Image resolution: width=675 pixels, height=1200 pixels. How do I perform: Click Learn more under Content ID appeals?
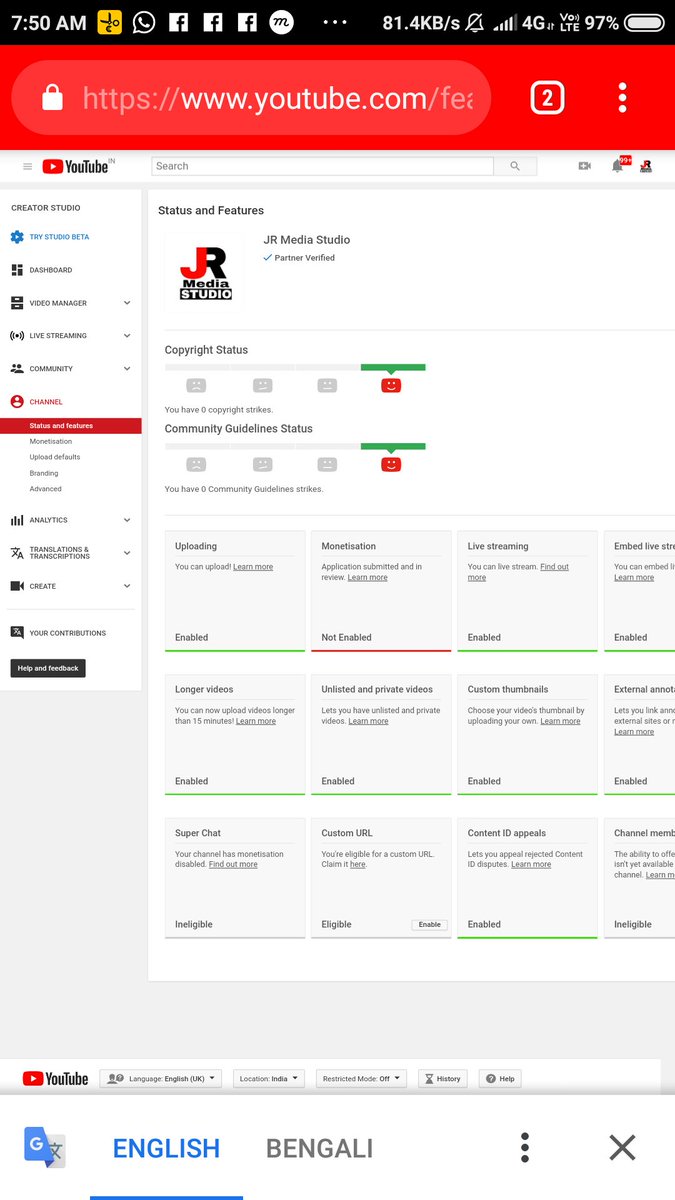[x=531, y=864]
